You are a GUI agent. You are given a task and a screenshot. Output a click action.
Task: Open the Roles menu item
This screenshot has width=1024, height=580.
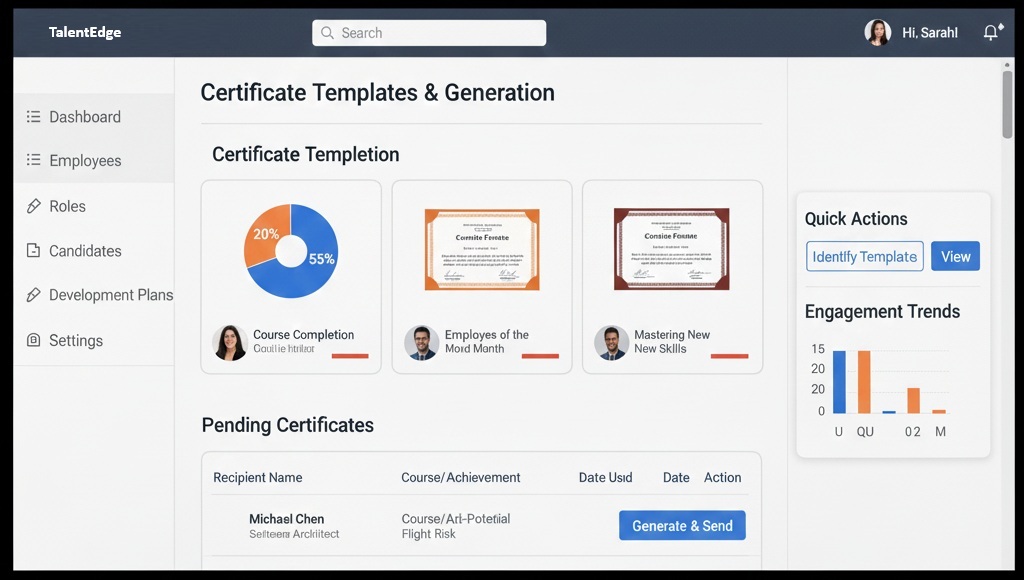[x=67, y=206]
